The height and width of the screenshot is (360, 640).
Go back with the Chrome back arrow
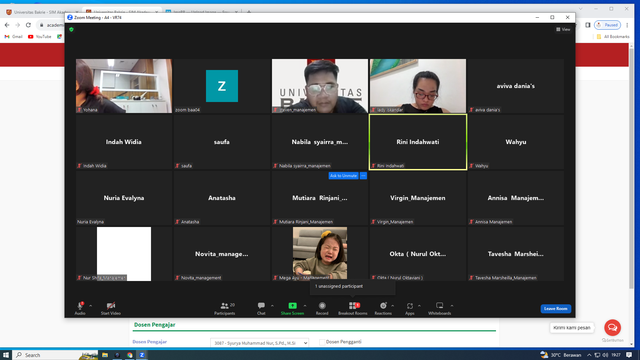click(x=7, y=25)
